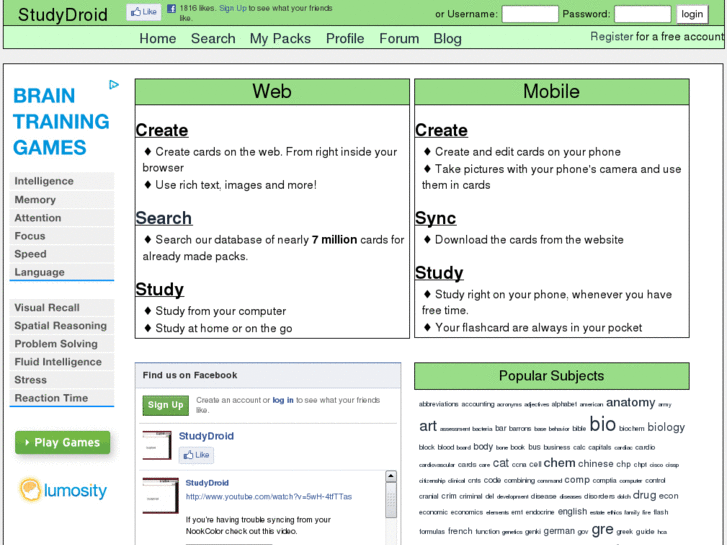Open the Web section Create heading

tap(162, 130)
